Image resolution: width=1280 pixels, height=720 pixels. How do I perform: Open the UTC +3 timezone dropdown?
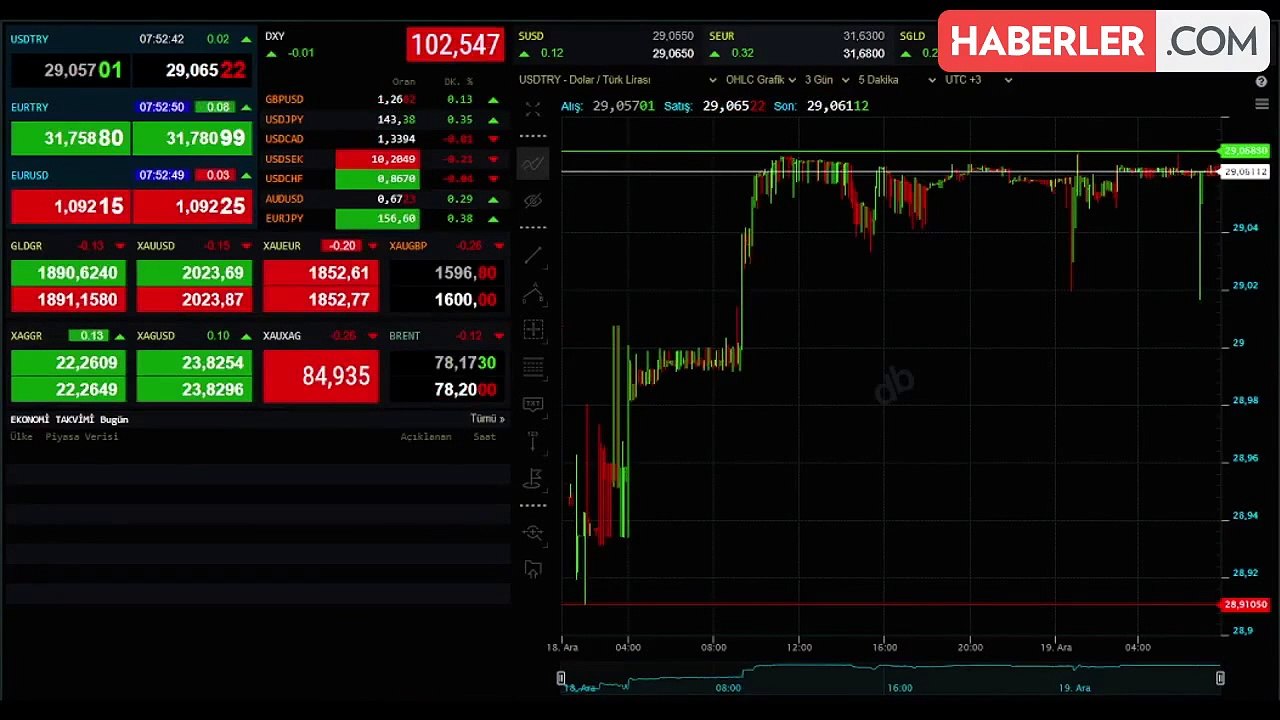pos(978,80)
